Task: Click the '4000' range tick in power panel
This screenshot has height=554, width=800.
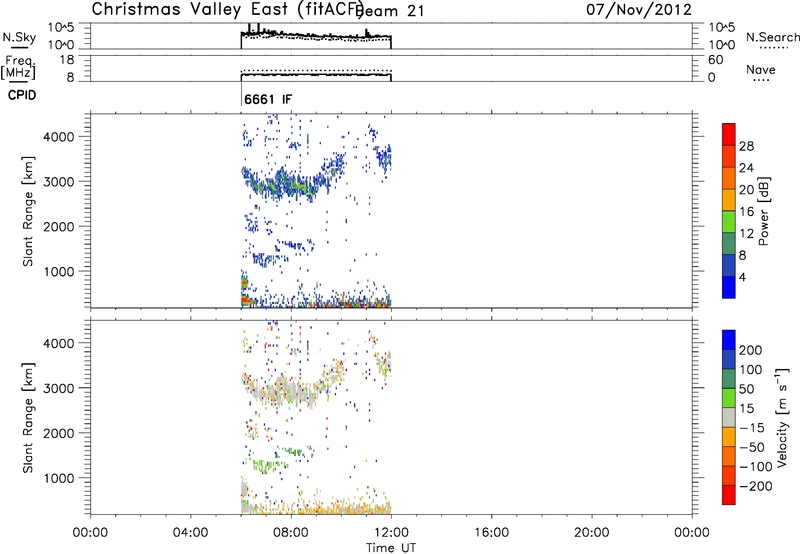Action: click(58, 137)
